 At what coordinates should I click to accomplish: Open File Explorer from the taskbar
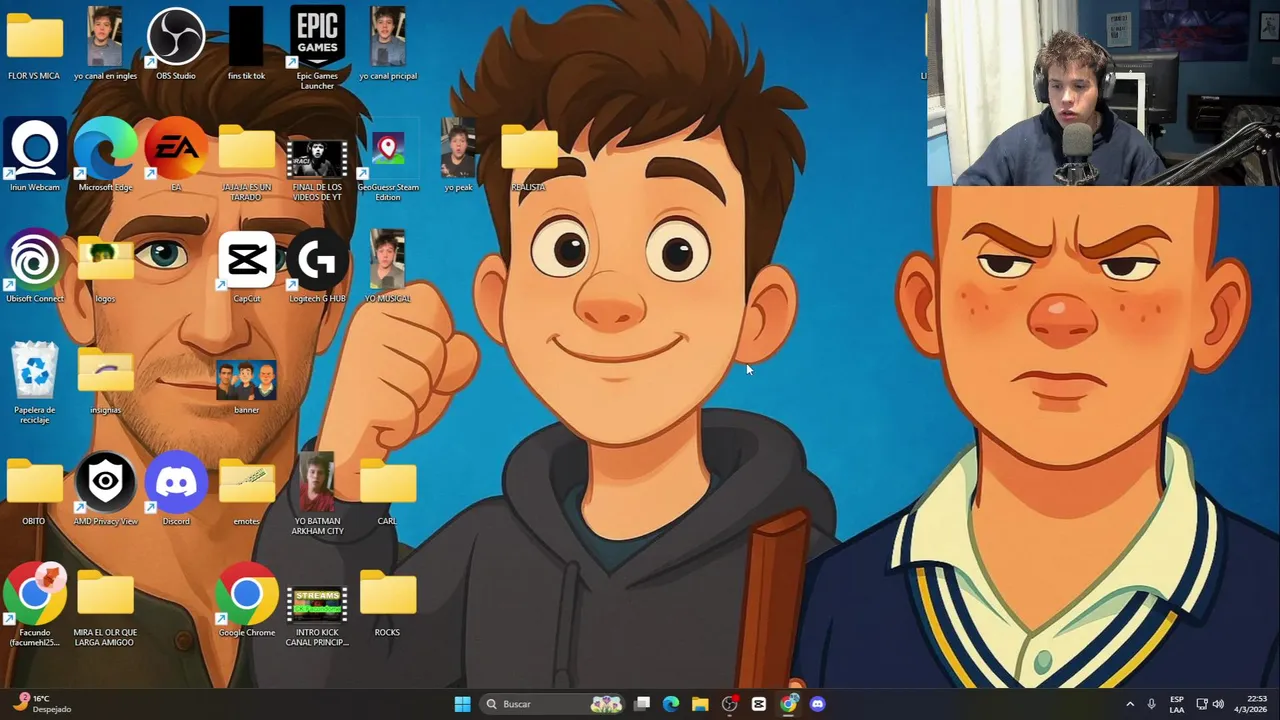[700, 704]
